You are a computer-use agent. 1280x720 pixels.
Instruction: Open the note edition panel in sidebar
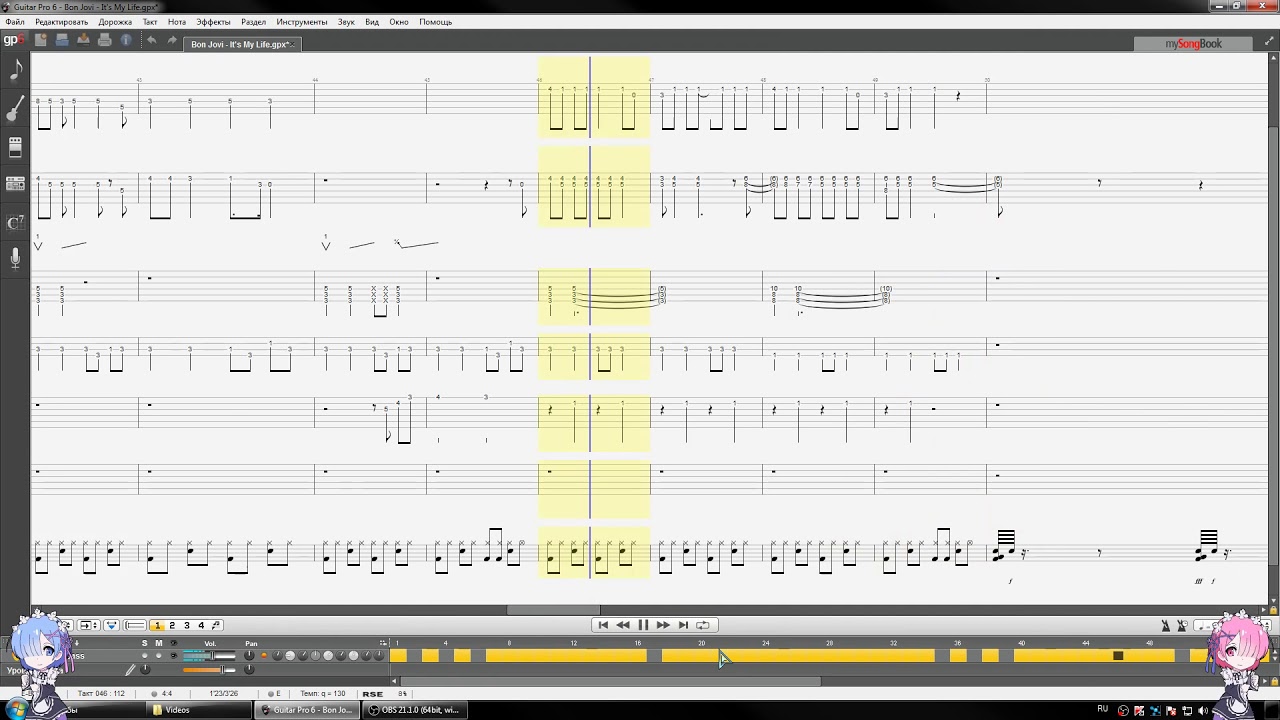click(x=15, y=70)
